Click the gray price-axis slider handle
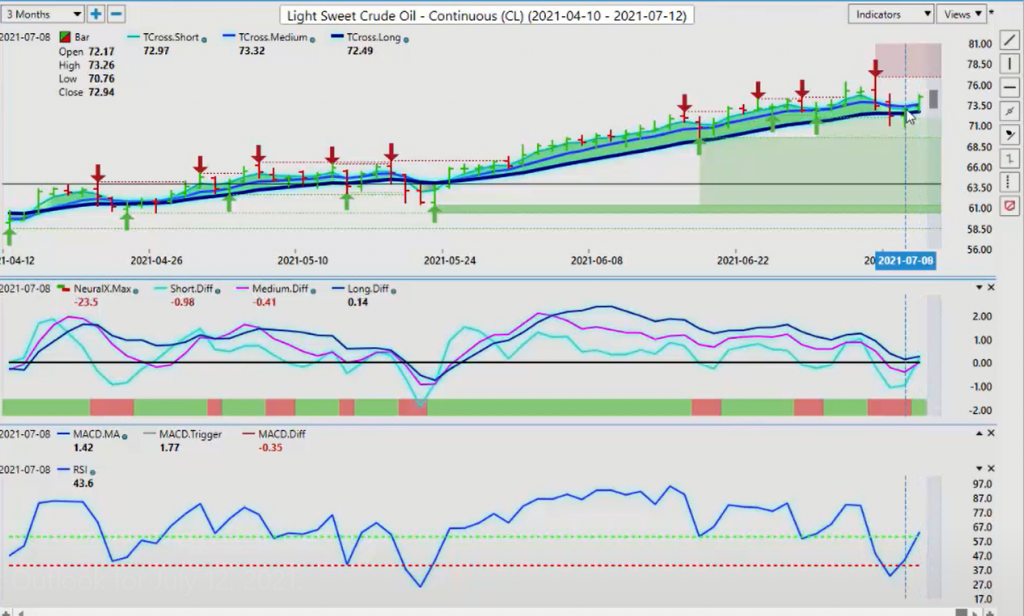This screenshot has width=1024, height=616. (x=934, y=99)
